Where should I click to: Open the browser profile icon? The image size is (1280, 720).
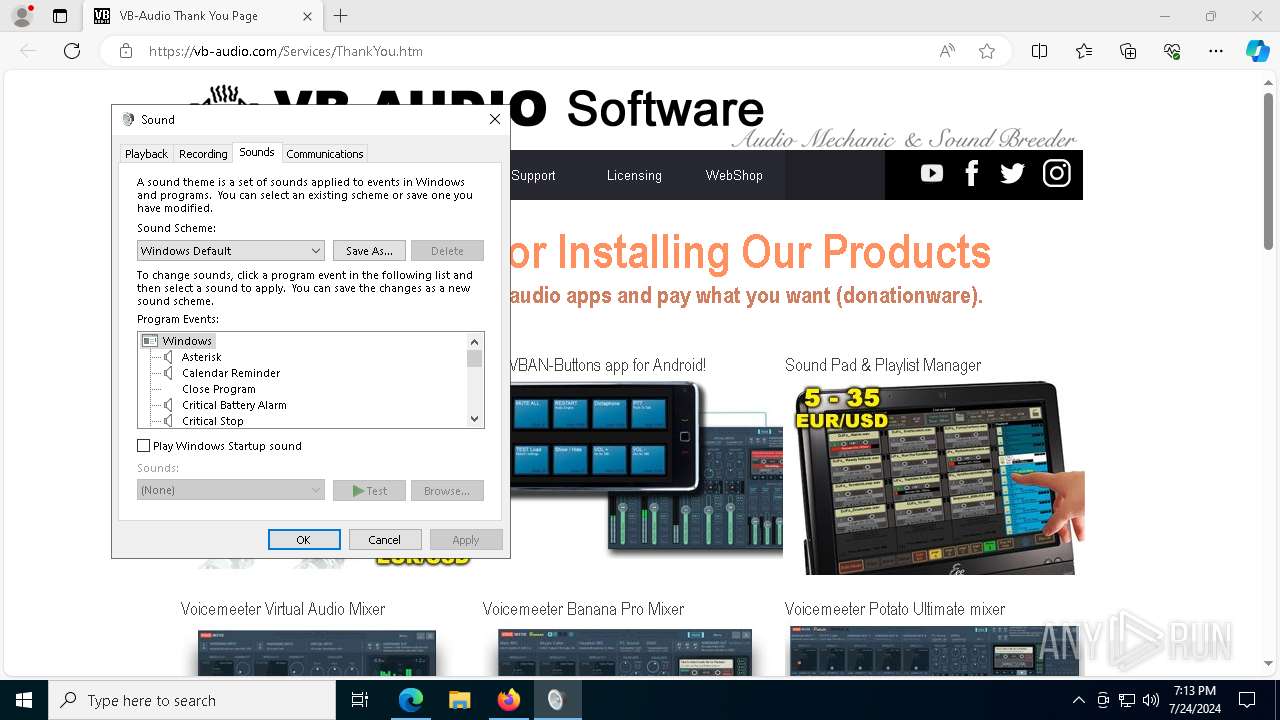pyautogui.click(x=22, y=16)
